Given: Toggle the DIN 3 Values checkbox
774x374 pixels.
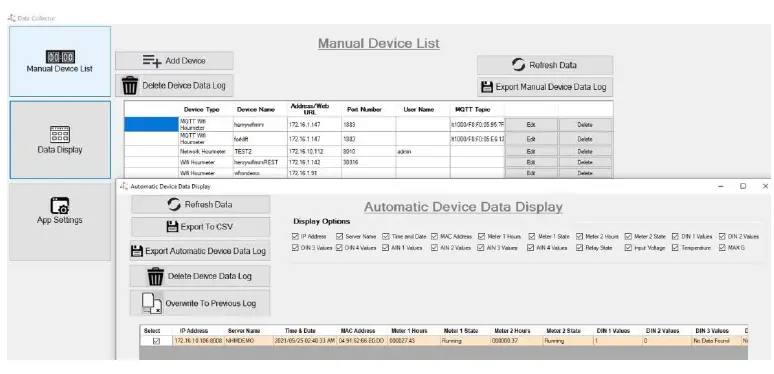Looking at the screenshot, I should [x=295, y=248].
